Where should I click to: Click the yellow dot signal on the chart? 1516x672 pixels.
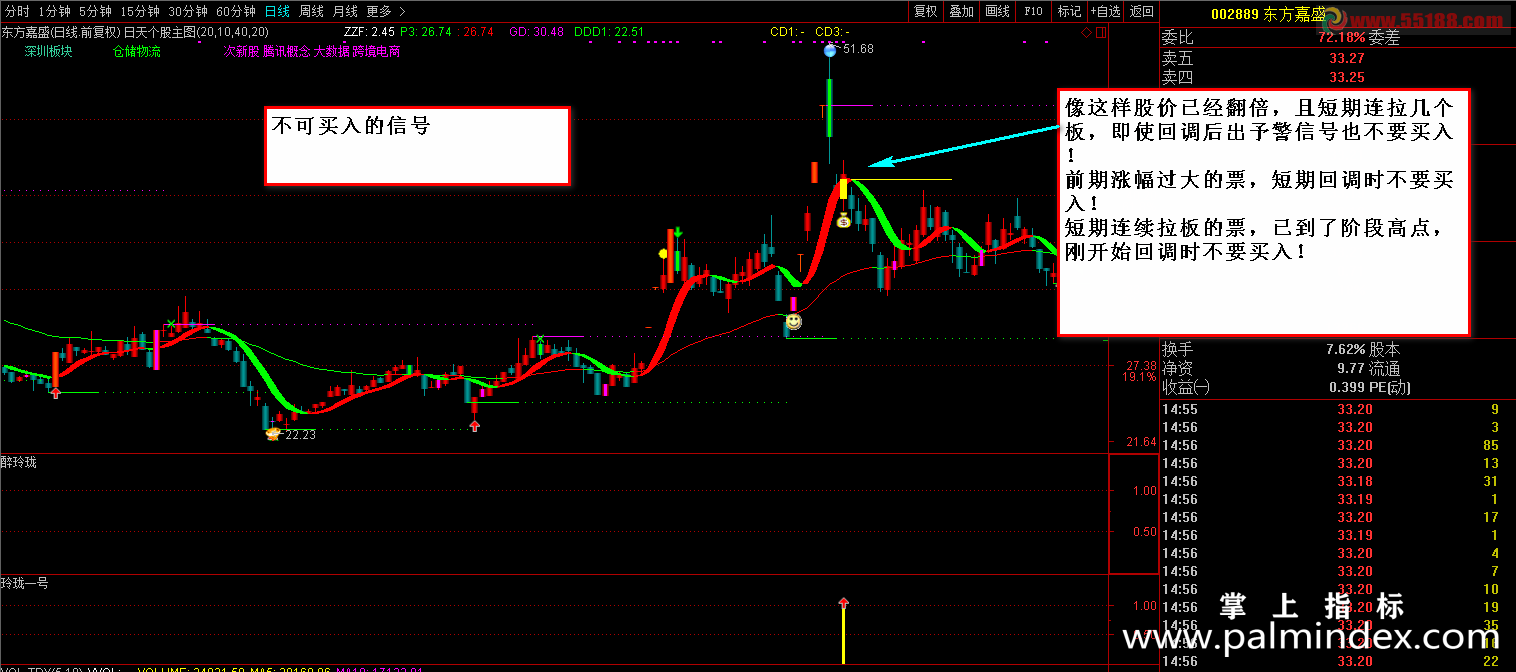pyautogui.click(x=663, y=254)
